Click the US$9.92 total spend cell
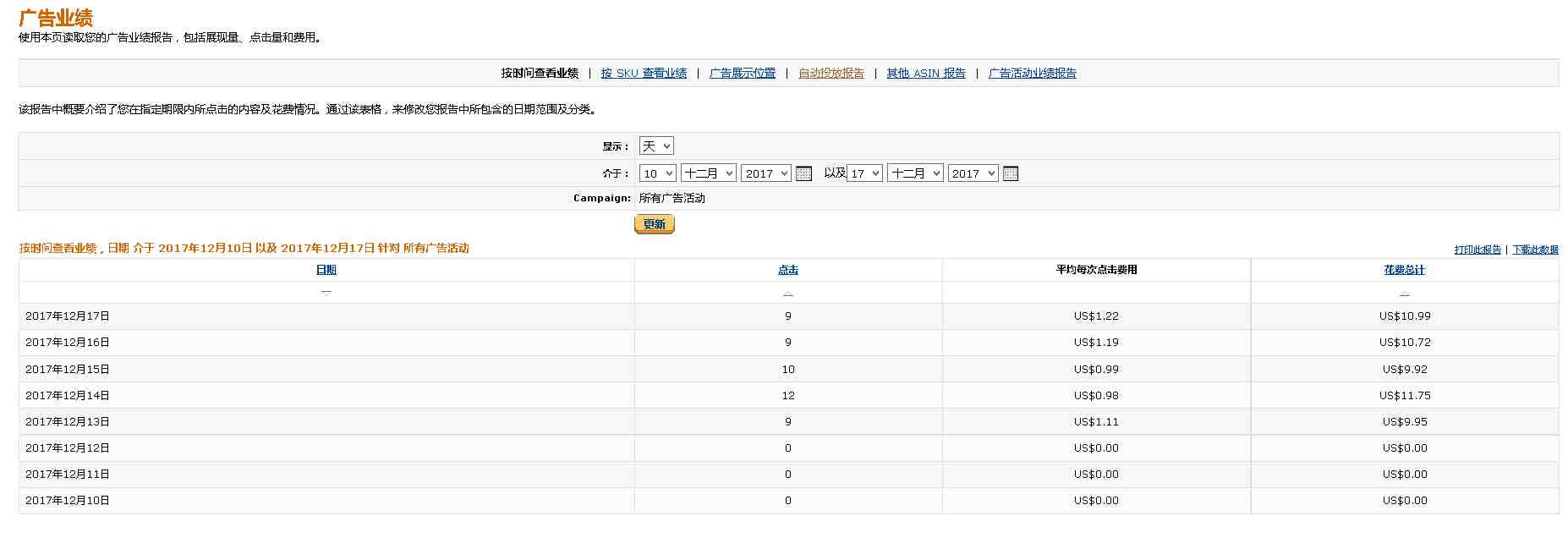1568x538 pixels. pyautogui.click(x=1405, y=370)
